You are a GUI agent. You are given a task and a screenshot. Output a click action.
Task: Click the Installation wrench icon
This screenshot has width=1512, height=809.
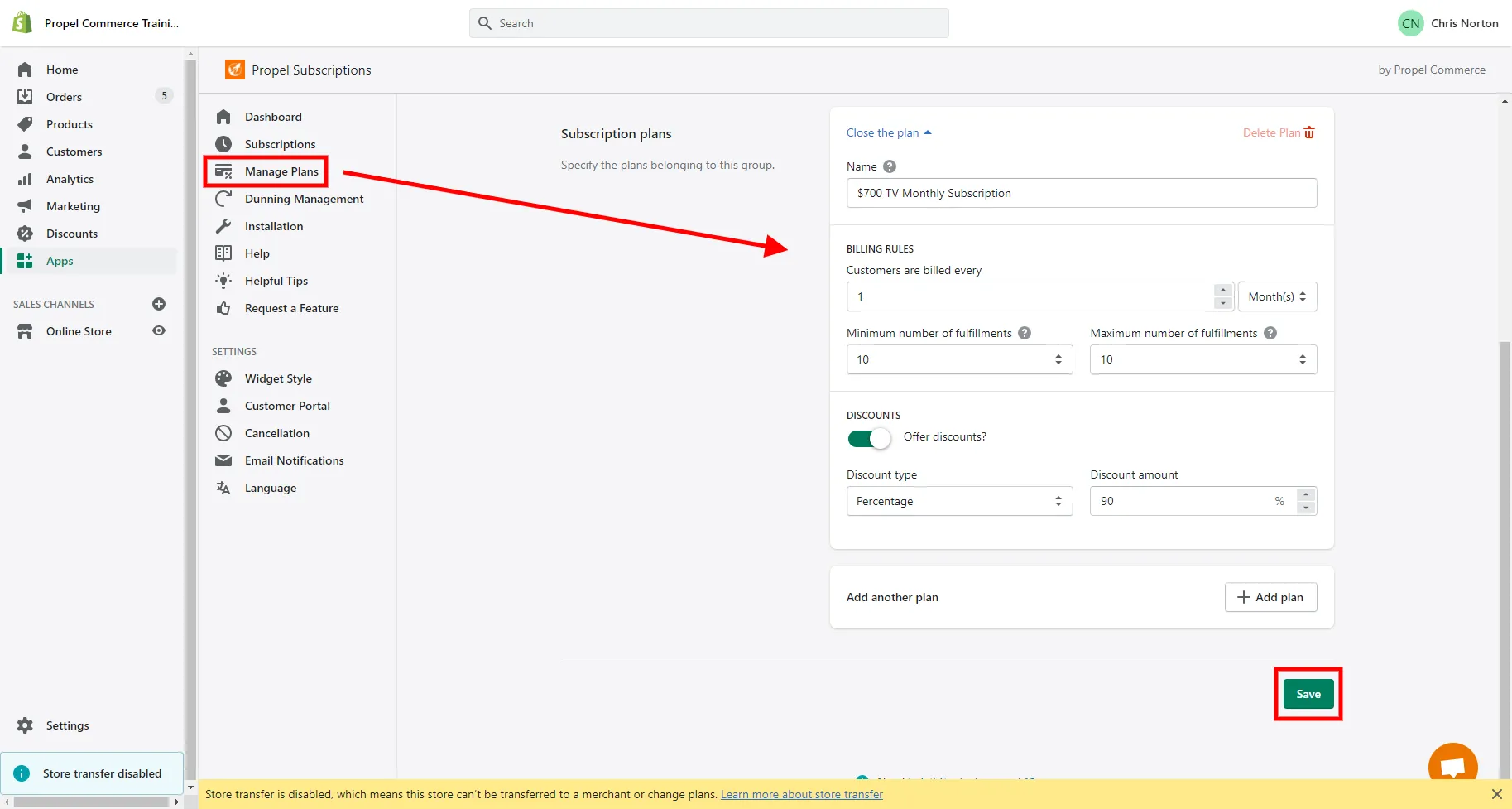pos(223,226)
